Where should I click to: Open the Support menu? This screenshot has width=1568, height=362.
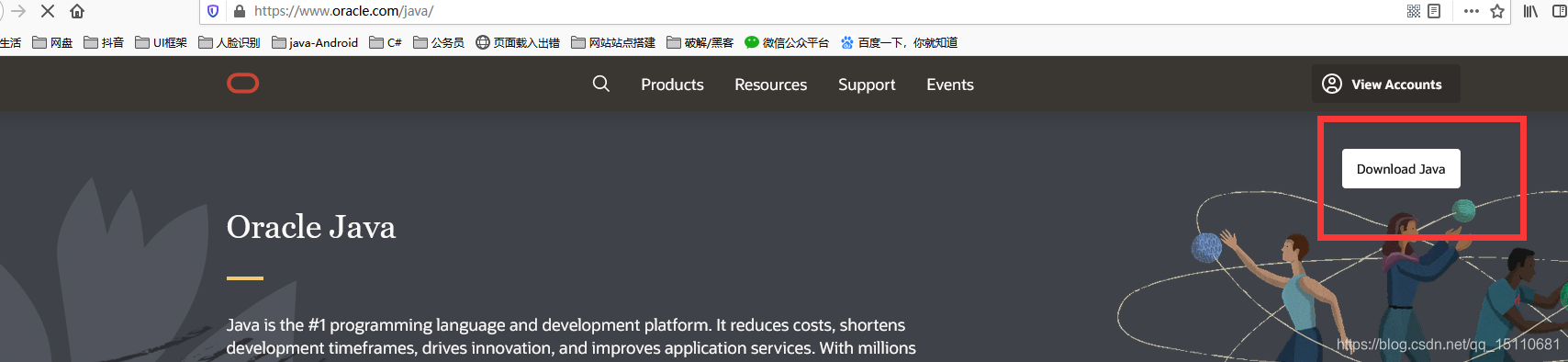point(867,85)
